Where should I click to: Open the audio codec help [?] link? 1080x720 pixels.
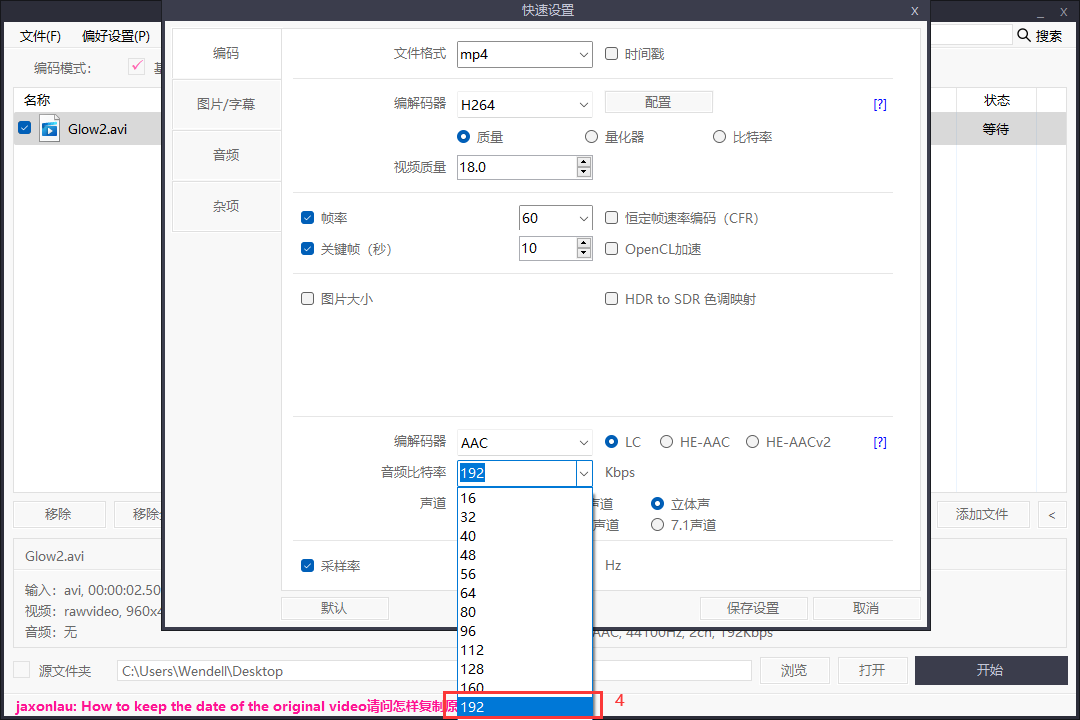coord(880,442)
